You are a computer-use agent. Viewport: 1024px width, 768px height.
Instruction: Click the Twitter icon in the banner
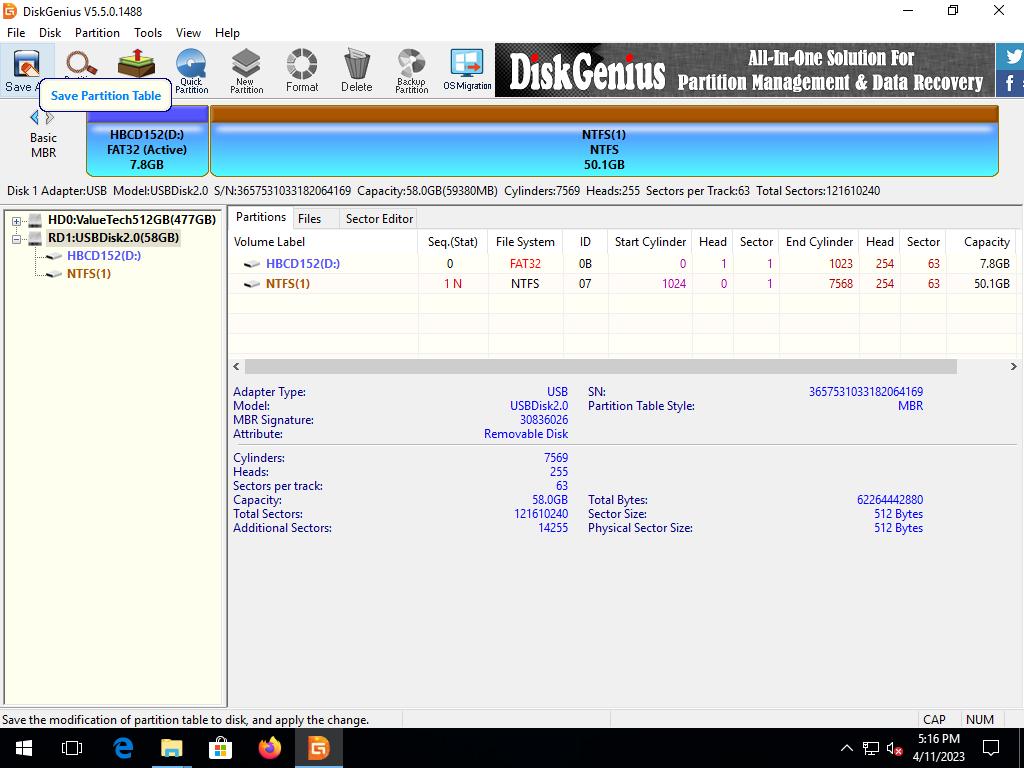[x=1012, y=56]
